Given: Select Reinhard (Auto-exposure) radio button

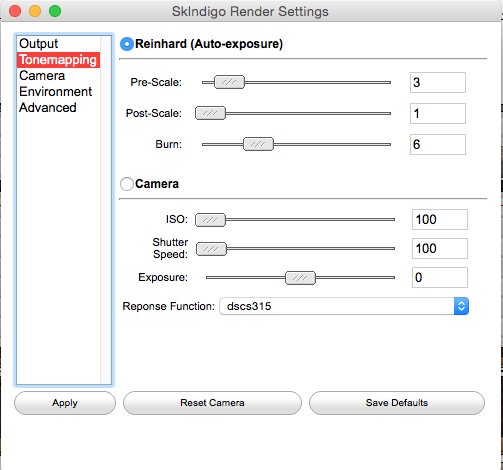Looking at the screenshot, I should 127,44.
